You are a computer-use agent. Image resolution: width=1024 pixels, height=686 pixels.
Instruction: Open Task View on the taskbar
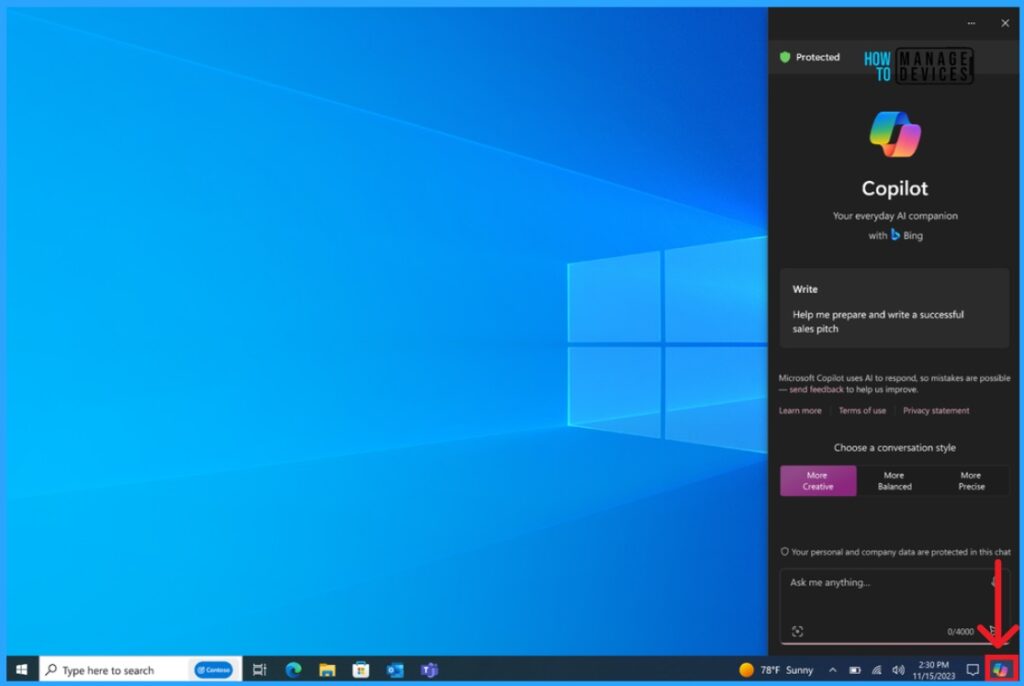tap(259, 670)
